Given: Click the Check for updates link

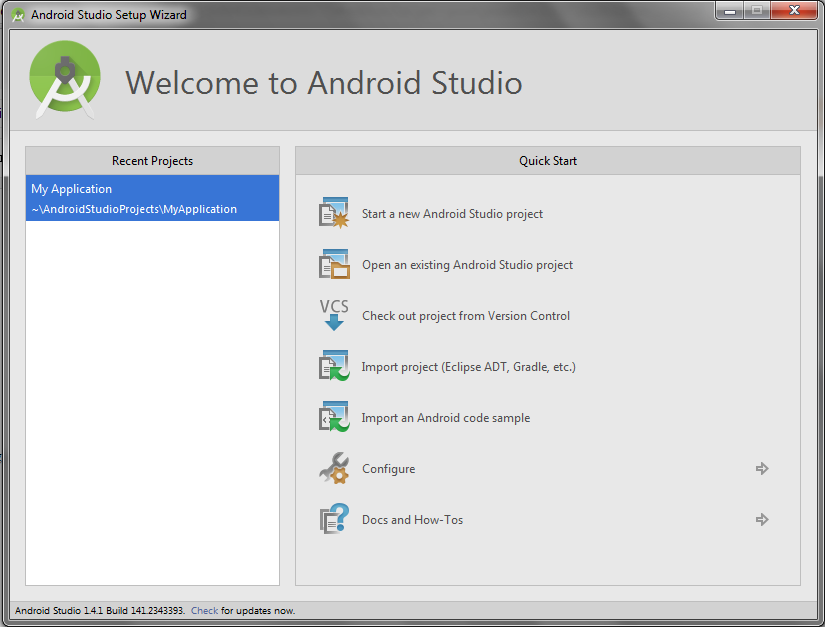Looking at the screenshot, I should pyautogui.click(x=204, y=610).
